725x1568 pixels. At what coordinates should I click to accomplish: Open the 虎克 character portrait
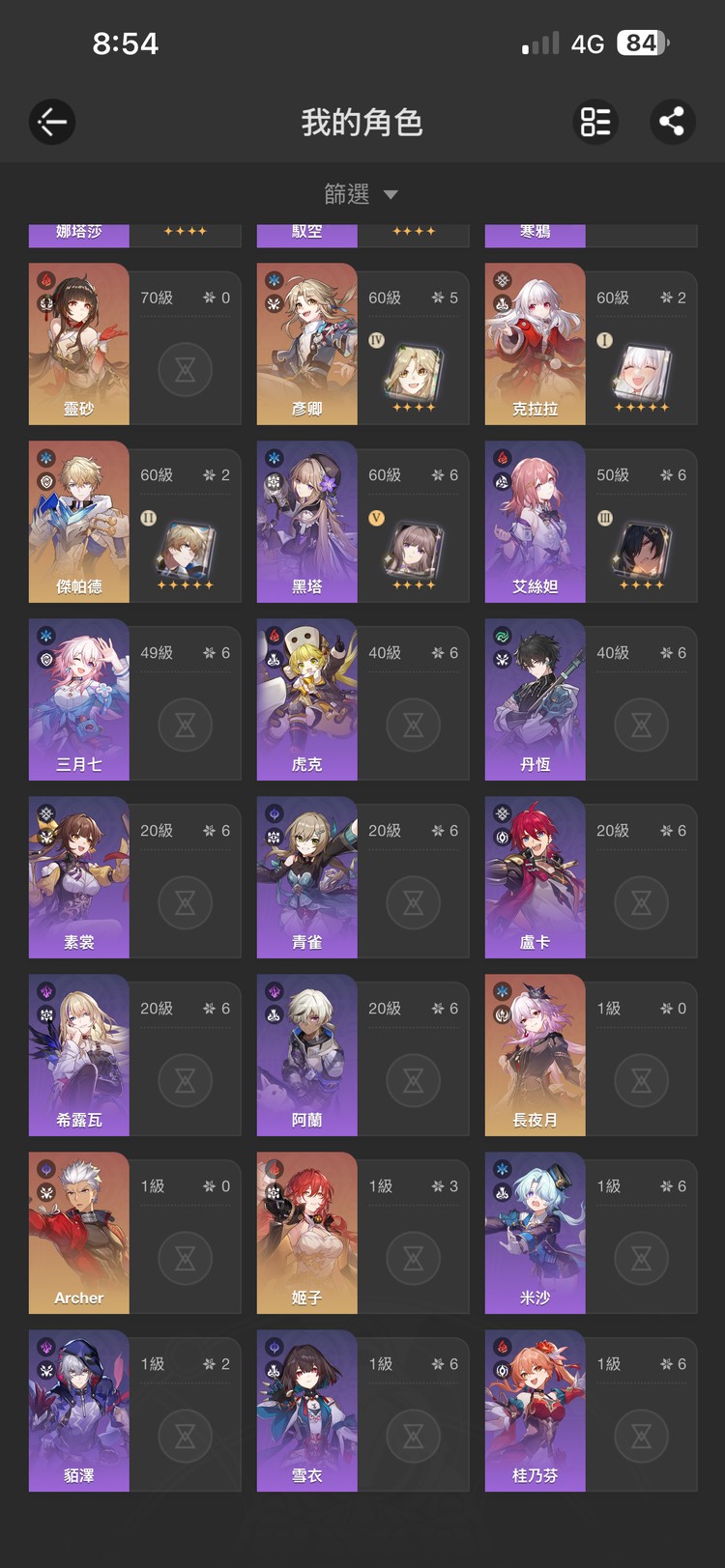(306, 699)
